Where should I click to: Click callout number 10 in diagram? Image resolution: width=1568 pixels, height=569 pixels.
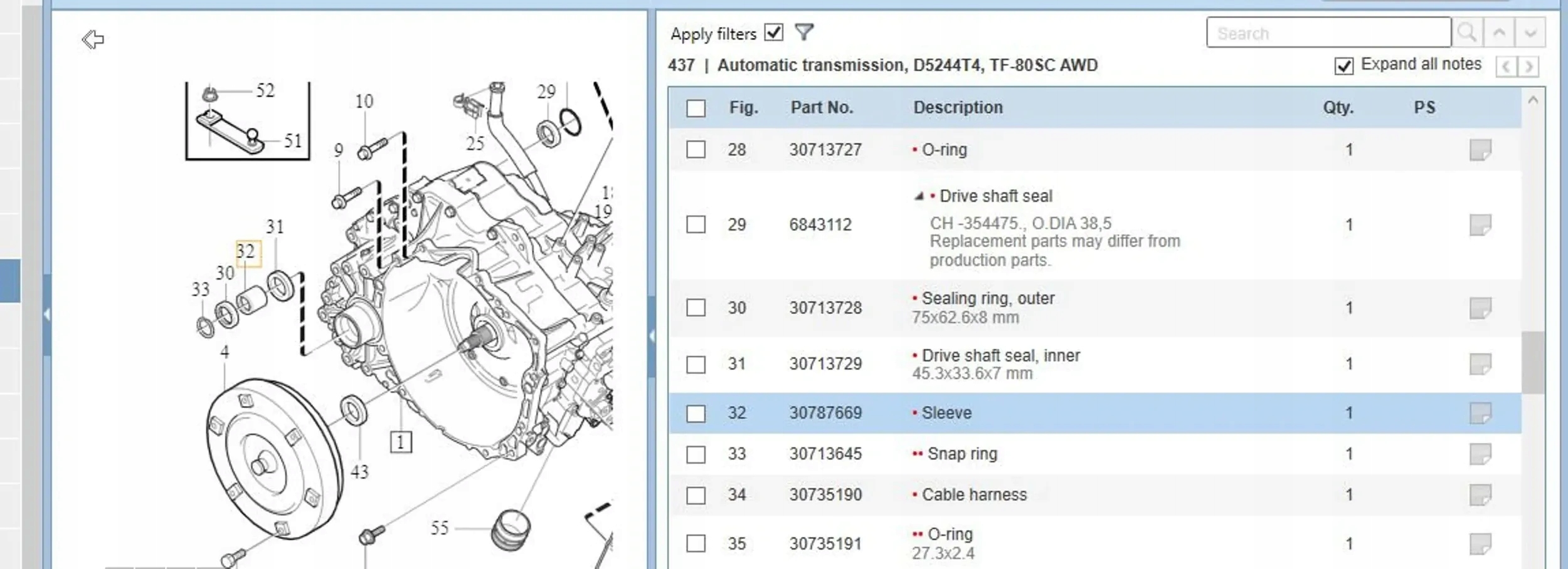tap(364, 101)
